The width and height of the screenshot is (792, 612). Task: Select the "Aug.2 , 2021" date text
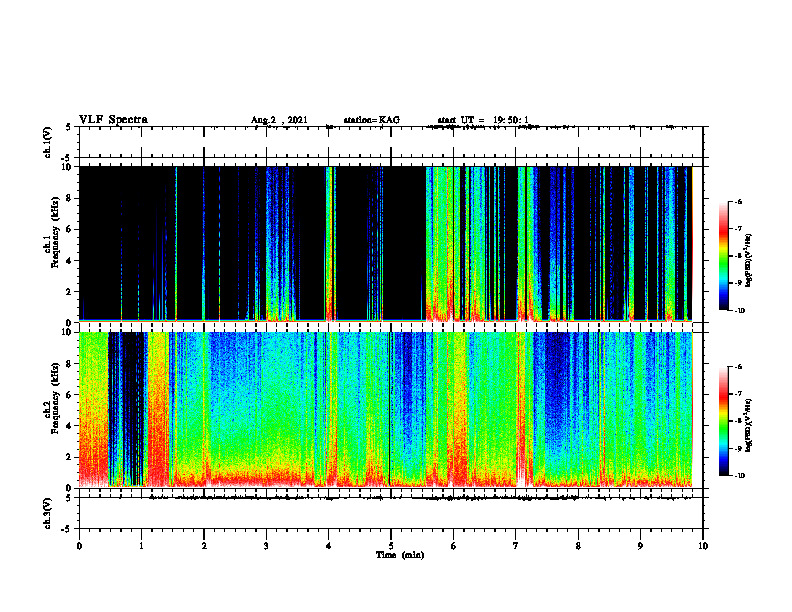point(279,120)
